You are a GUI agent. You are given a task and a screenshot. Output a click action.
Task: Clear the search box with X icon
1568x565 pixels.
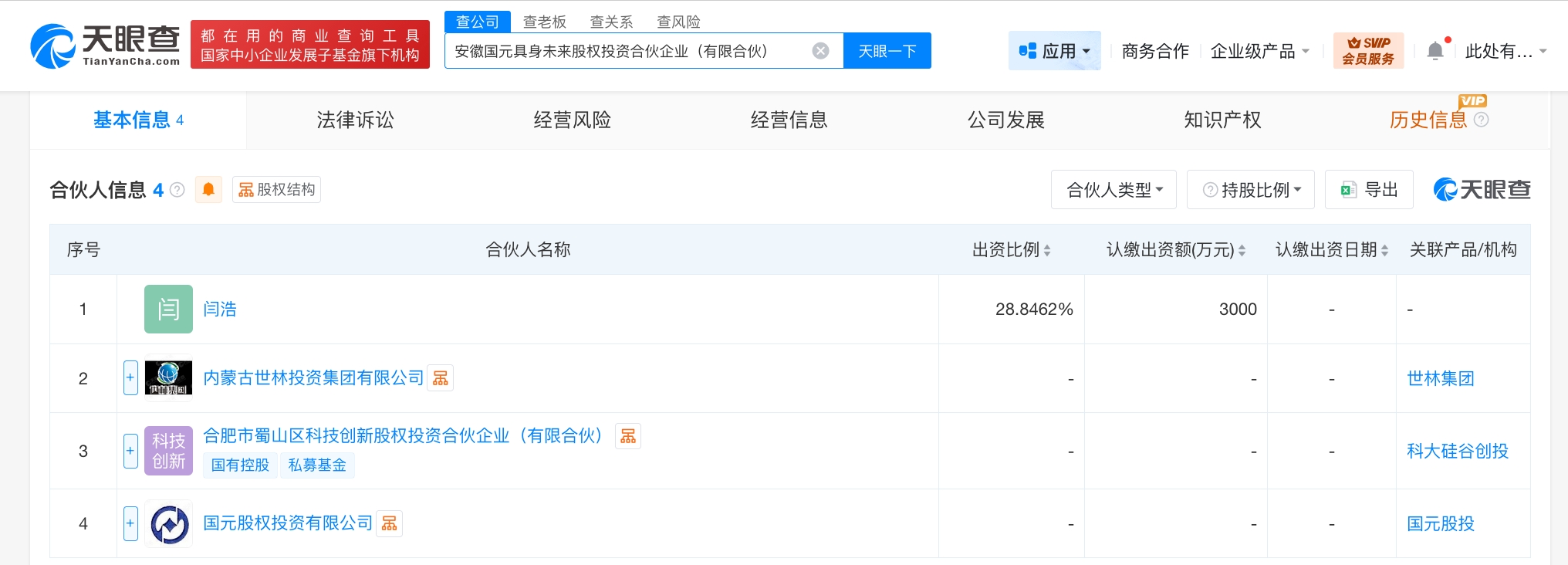point(820,51)
